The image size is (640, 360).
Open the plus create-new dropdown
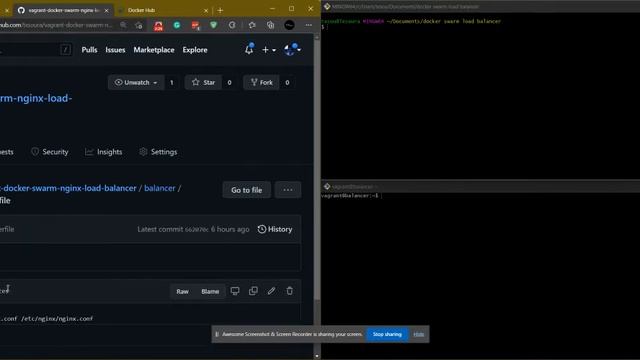269,50
